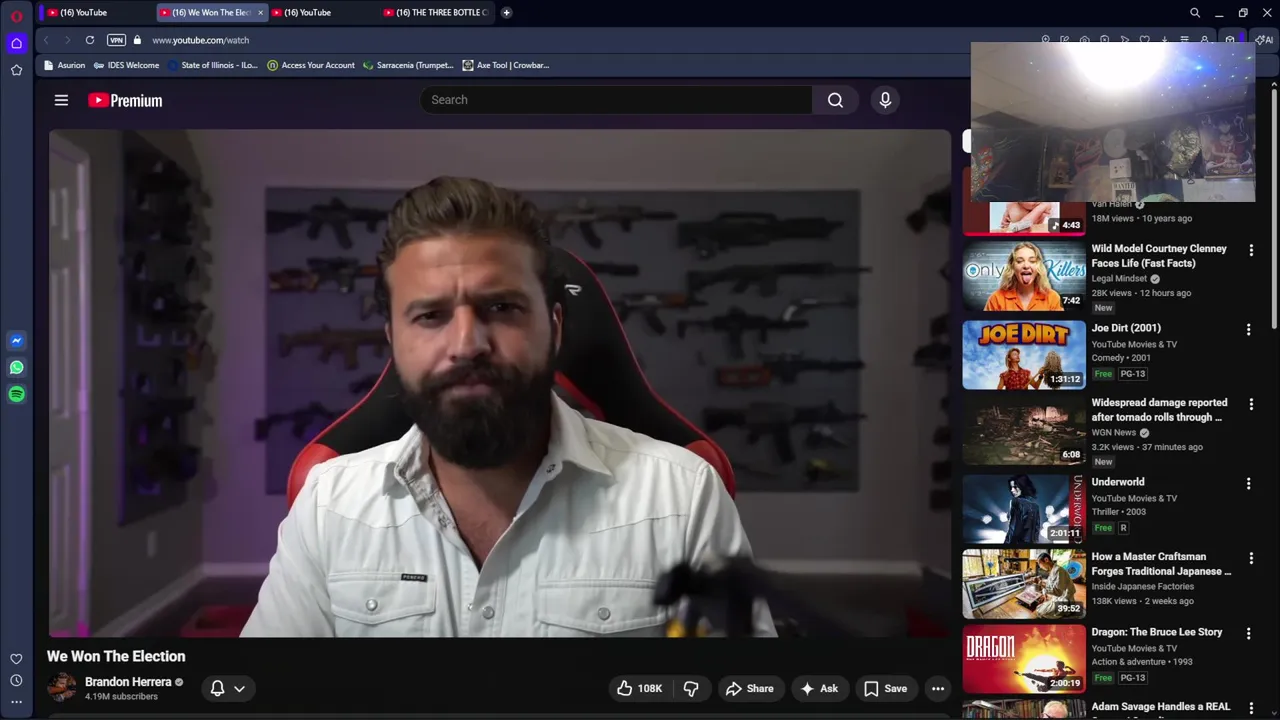Open Brandon Herrera channel avatar
The image size is (1280, 720).
click(62, 688)
